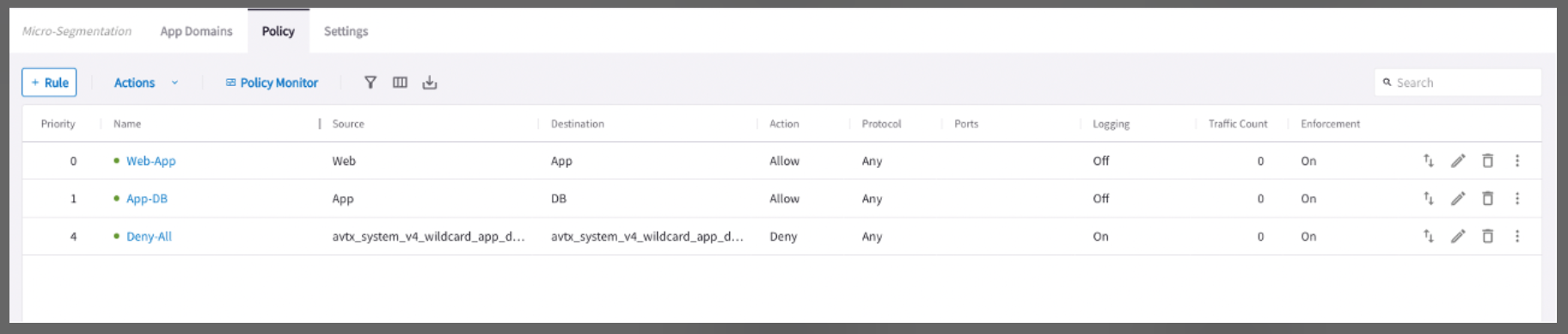Sort by Logging column header
Image resolution: width=1568 pixels, height=334 pixels.
click(x=1111, y=124)
